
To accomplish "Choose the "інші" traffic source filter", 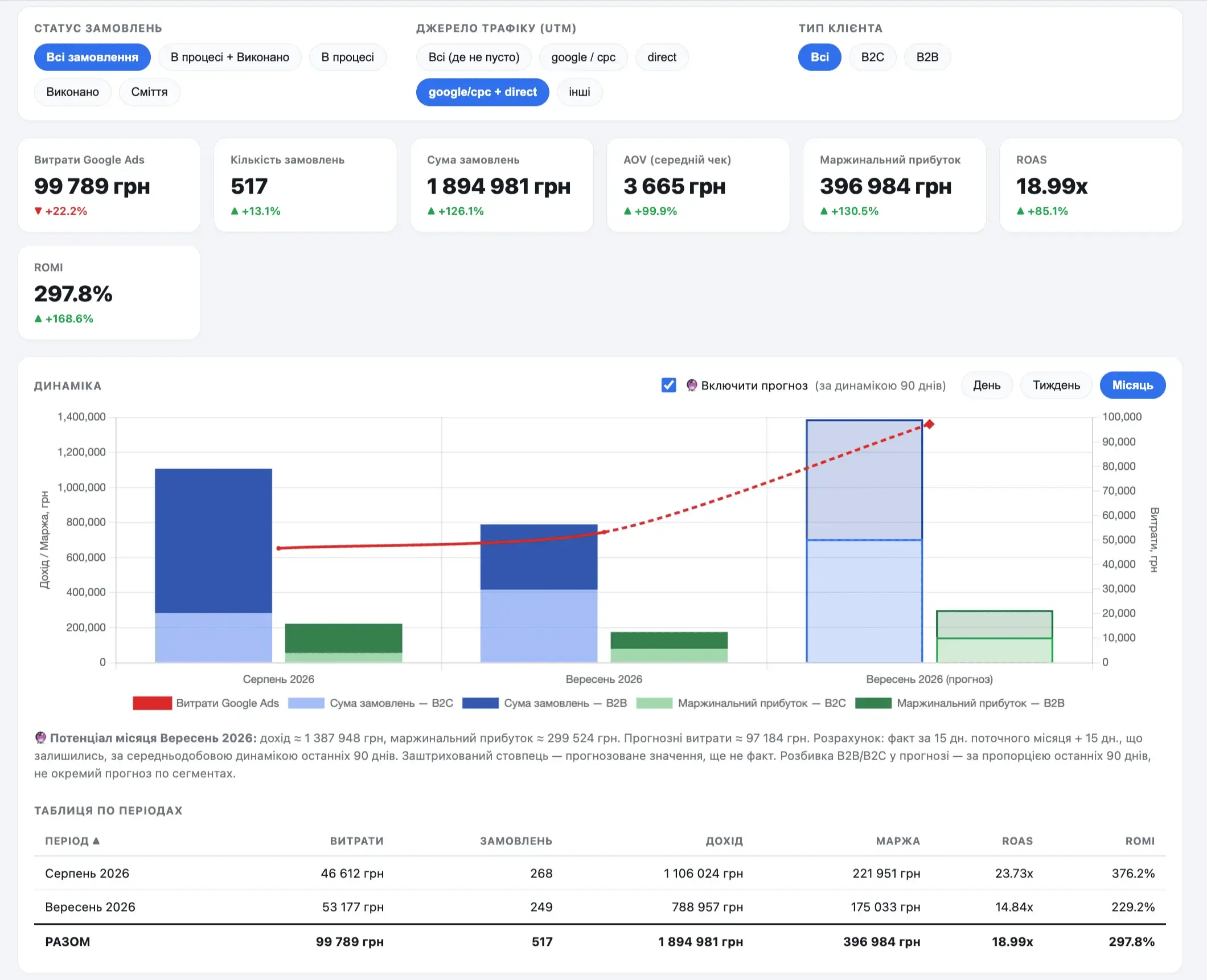I will 579,92.
